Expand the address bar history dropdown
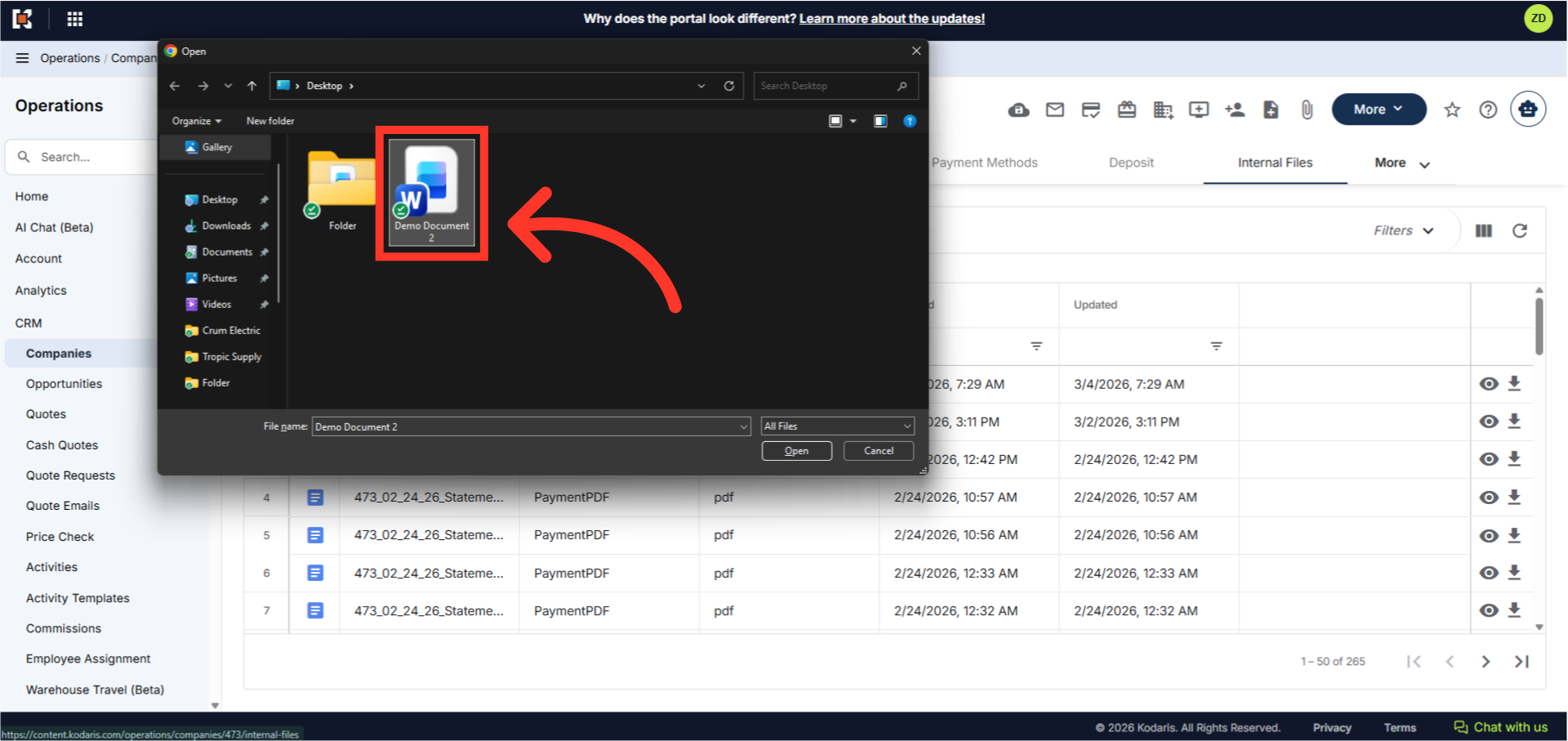 click(701, 86)
